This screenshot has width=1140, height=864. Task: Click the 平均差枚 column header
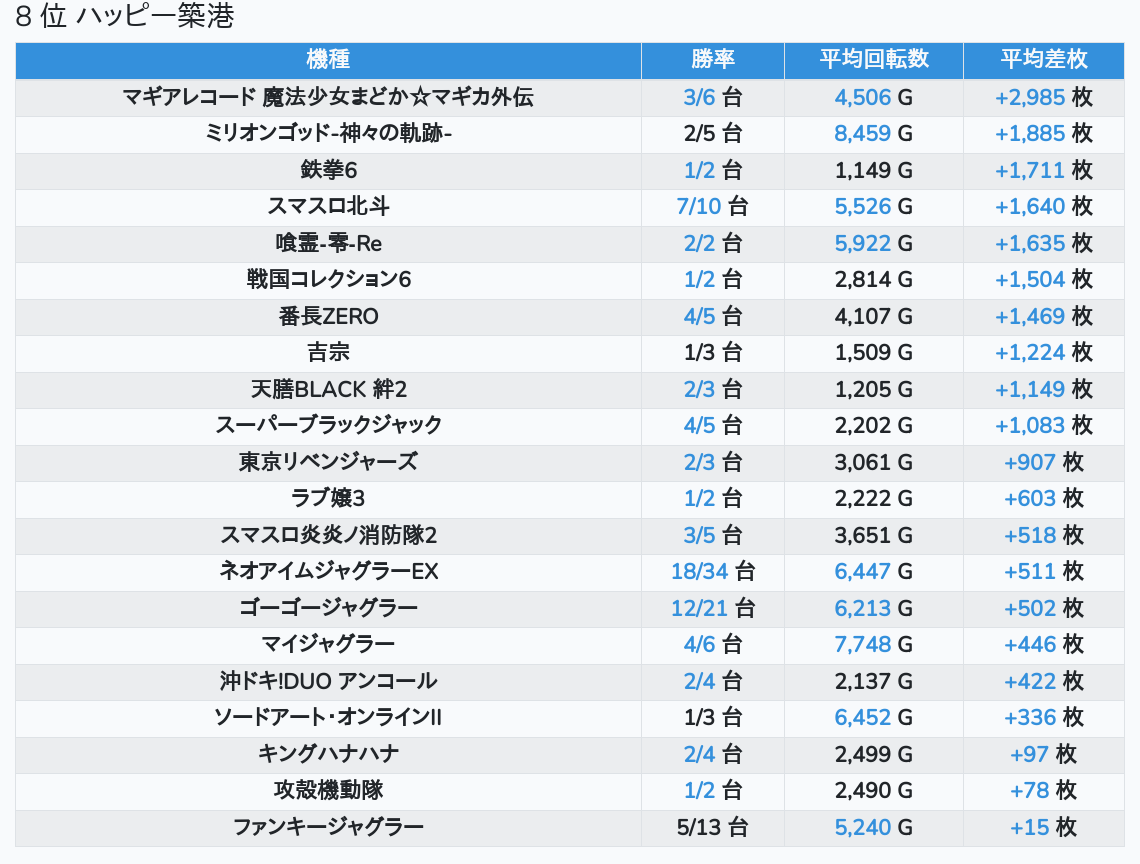[x=1043, y=60]
